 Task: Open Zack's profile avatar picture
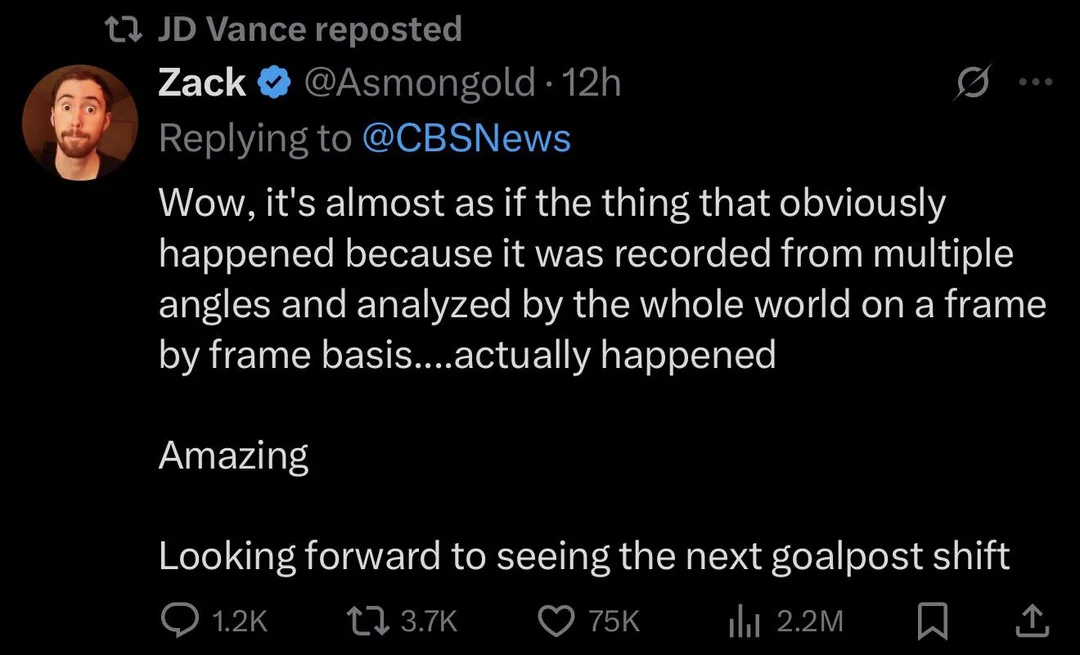coord(80,129)
